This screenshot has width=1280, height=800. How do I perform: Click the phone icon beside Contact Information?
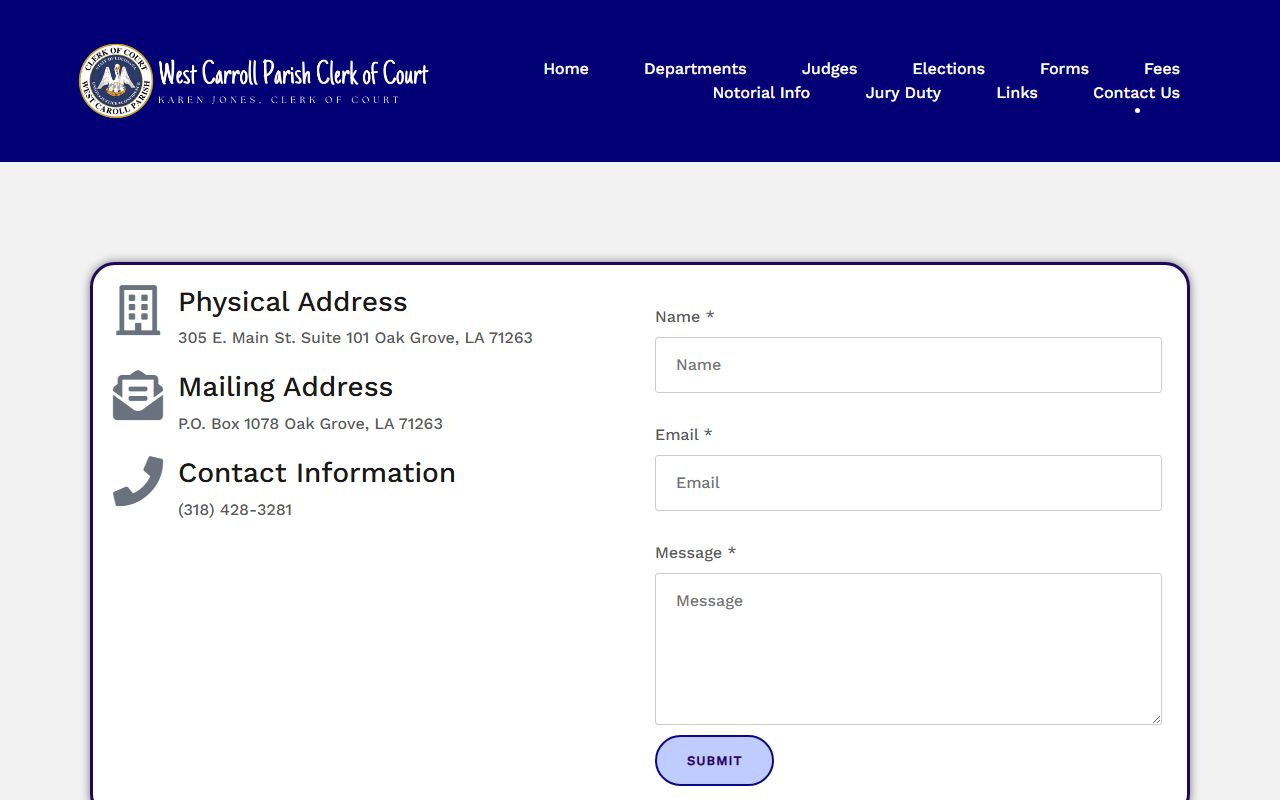(138, 481)
